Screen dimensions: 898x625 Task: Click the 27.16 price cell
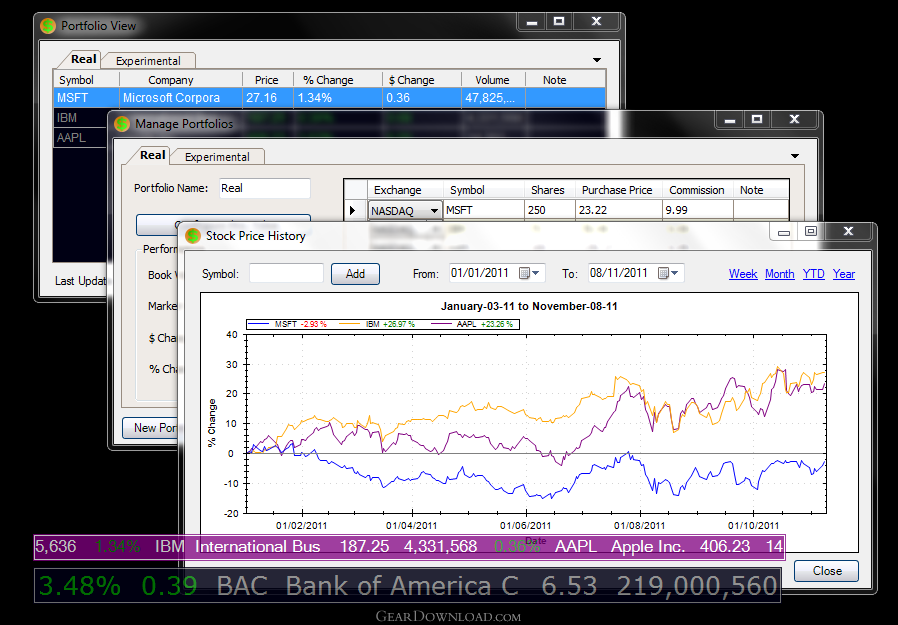(x=267, y=98)
